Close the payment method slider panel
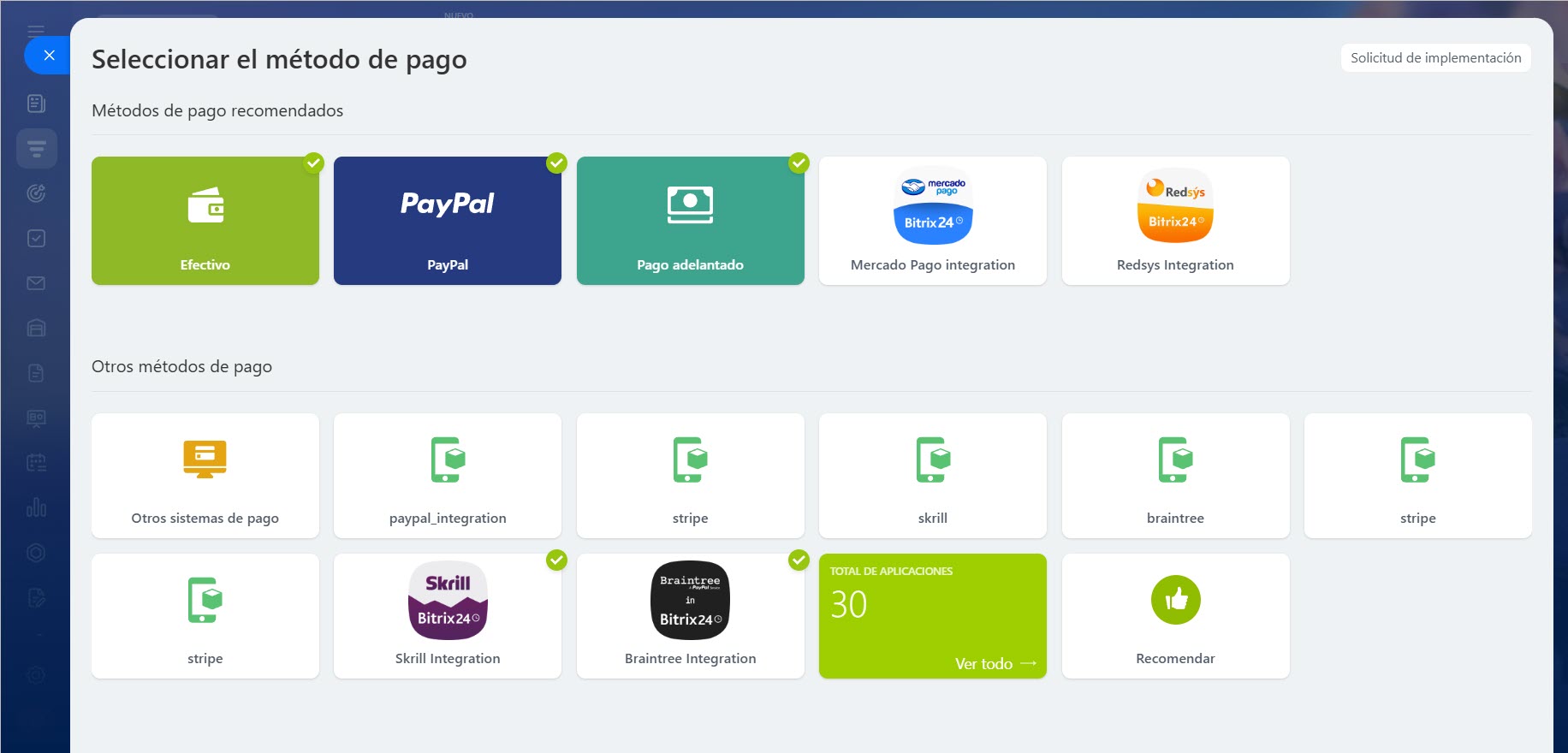 [49, 56]
